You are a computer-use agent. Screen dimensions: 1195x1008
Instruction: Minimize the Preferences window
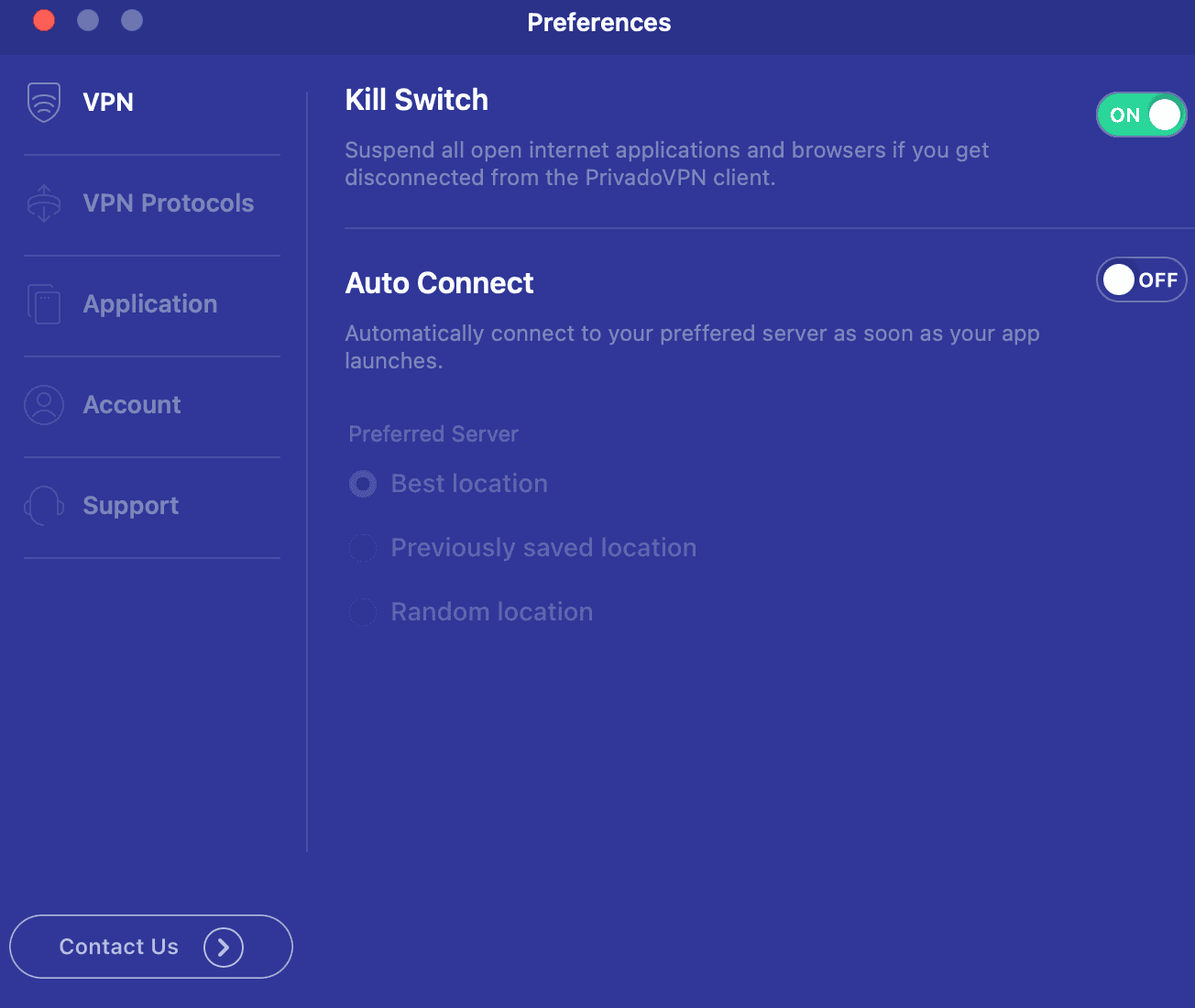pyautogui.click(x=88, y=20)
